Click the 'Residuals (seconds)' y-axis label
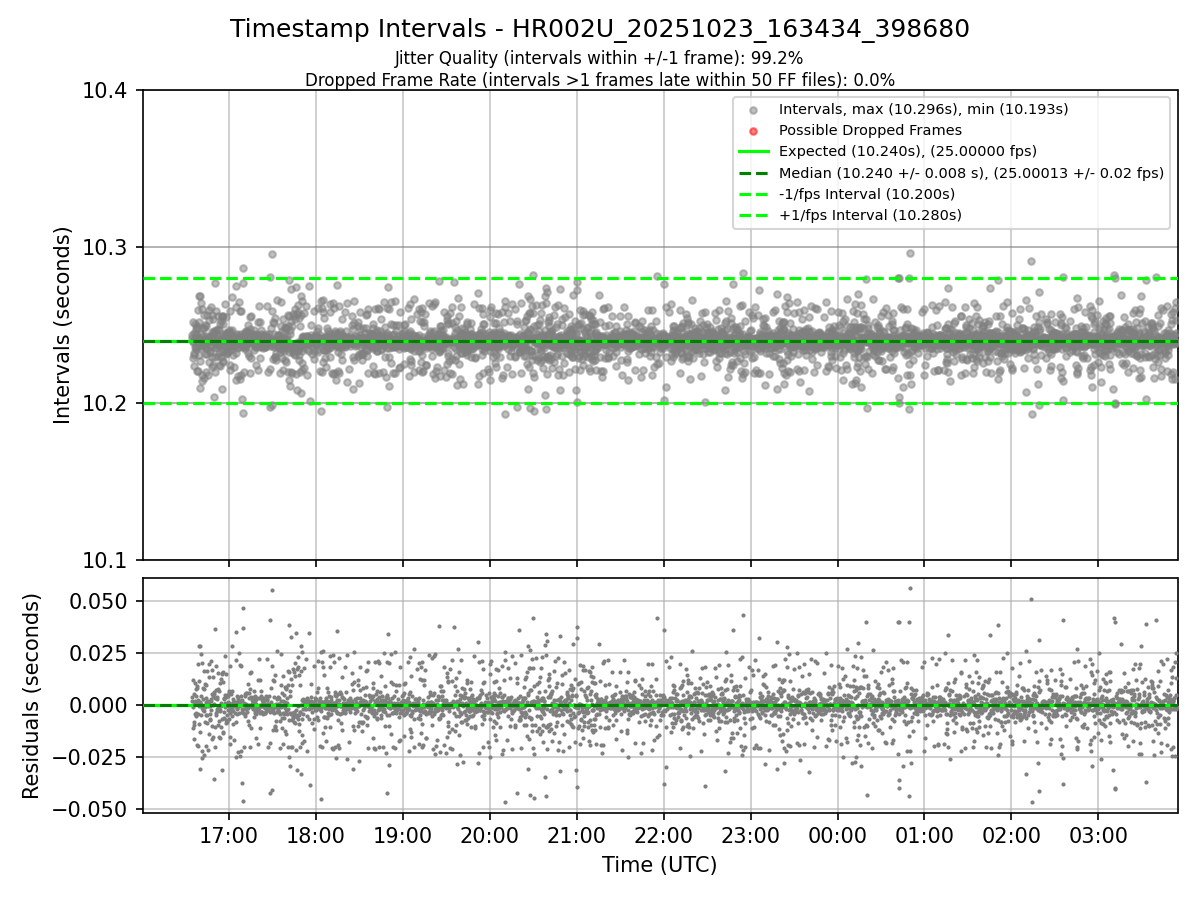1200x900 pixels. coord(31,696)
